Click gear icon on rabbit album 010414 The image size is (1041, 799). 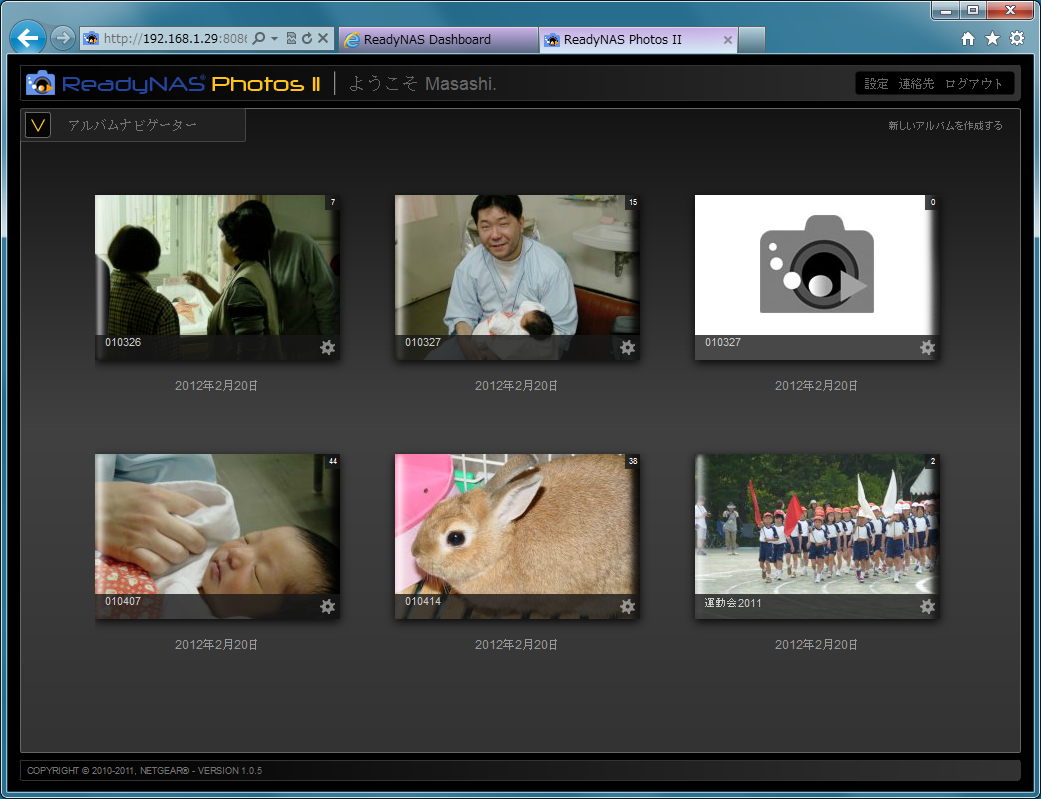(x=628, y=606)
